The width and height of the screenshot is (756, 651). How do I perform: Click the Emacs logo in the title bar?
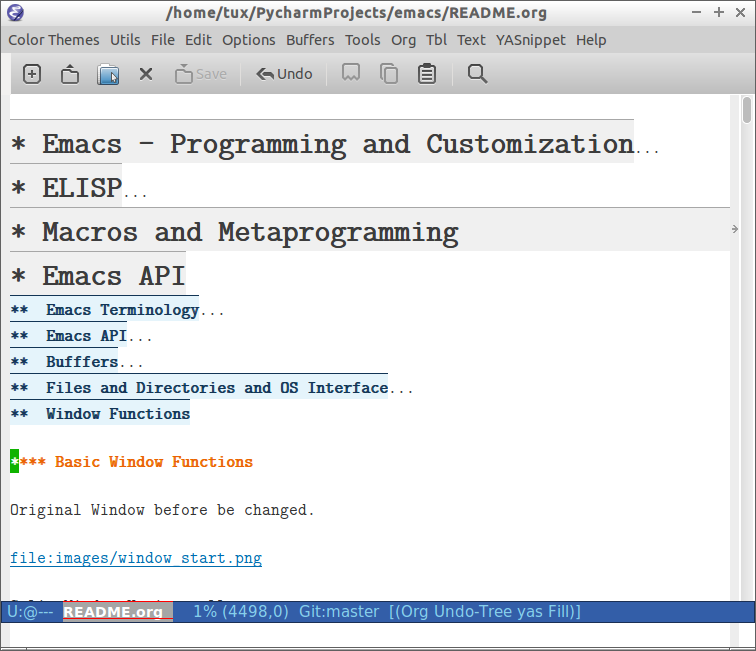coord(15,12)
